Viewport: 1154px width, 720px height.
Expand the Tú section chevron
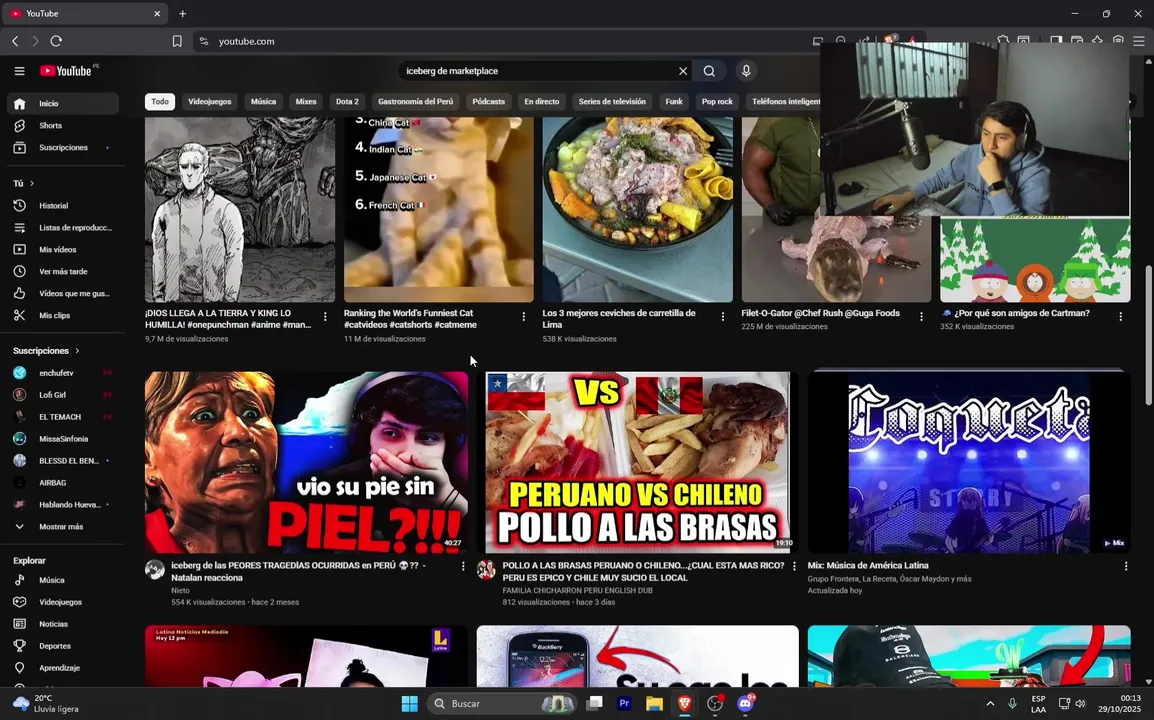coord(32,183)
